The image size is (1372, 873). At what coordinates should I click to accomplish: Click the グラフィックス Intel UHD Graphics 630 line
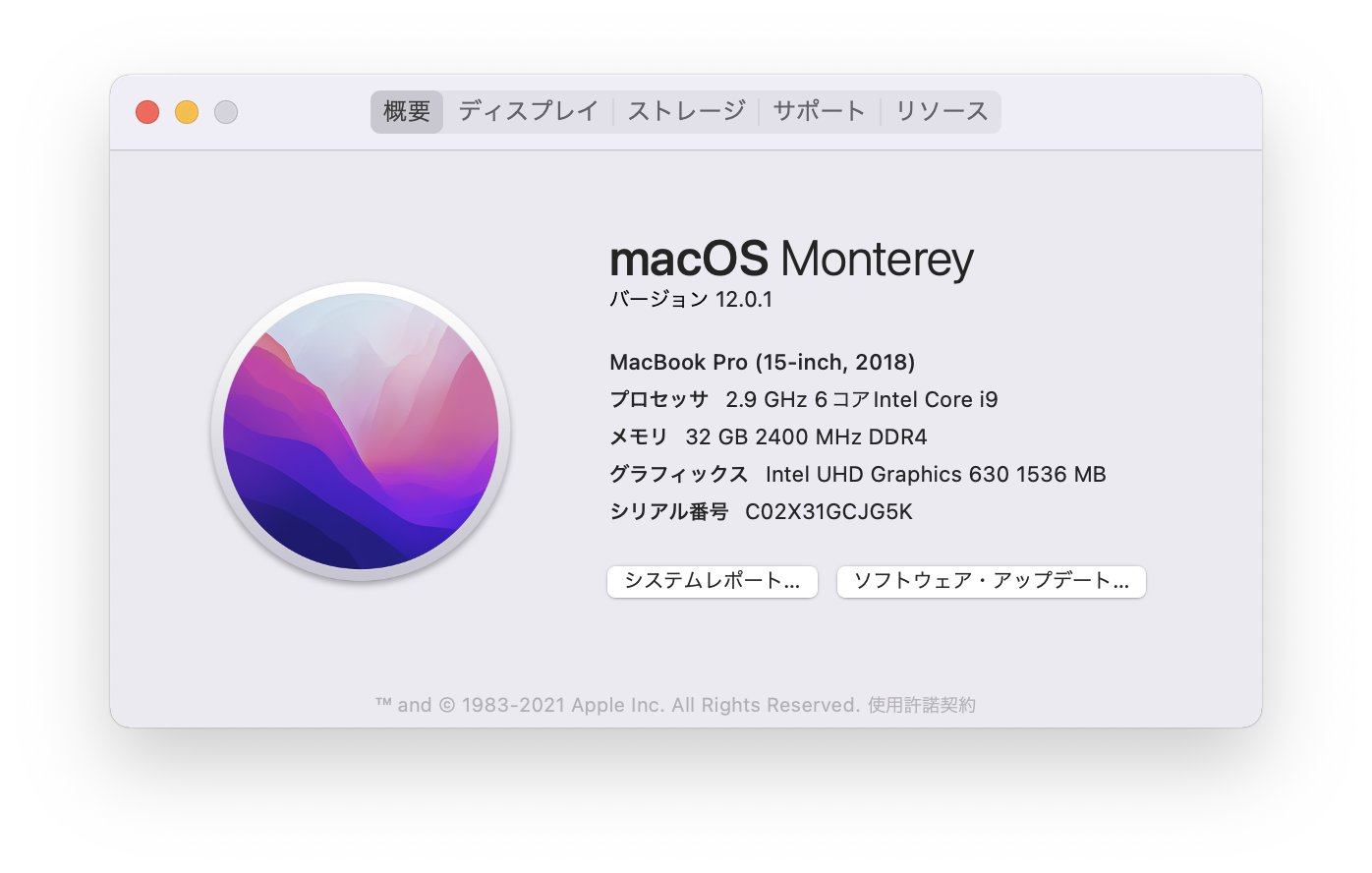tap(858, 474)
